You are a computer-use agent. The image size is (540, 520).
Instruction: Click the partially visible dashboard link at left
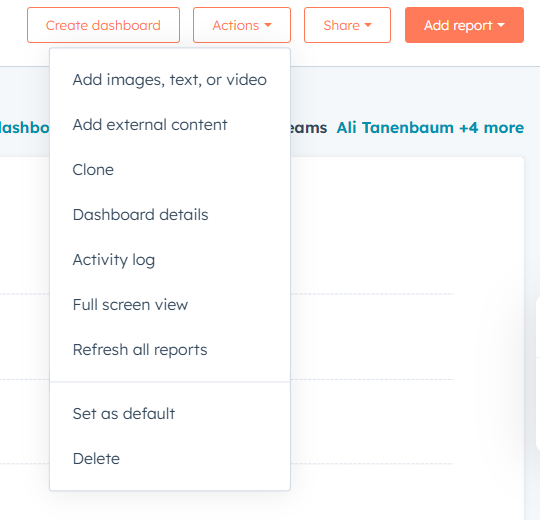pyautogui.click(x=24, y=128)
